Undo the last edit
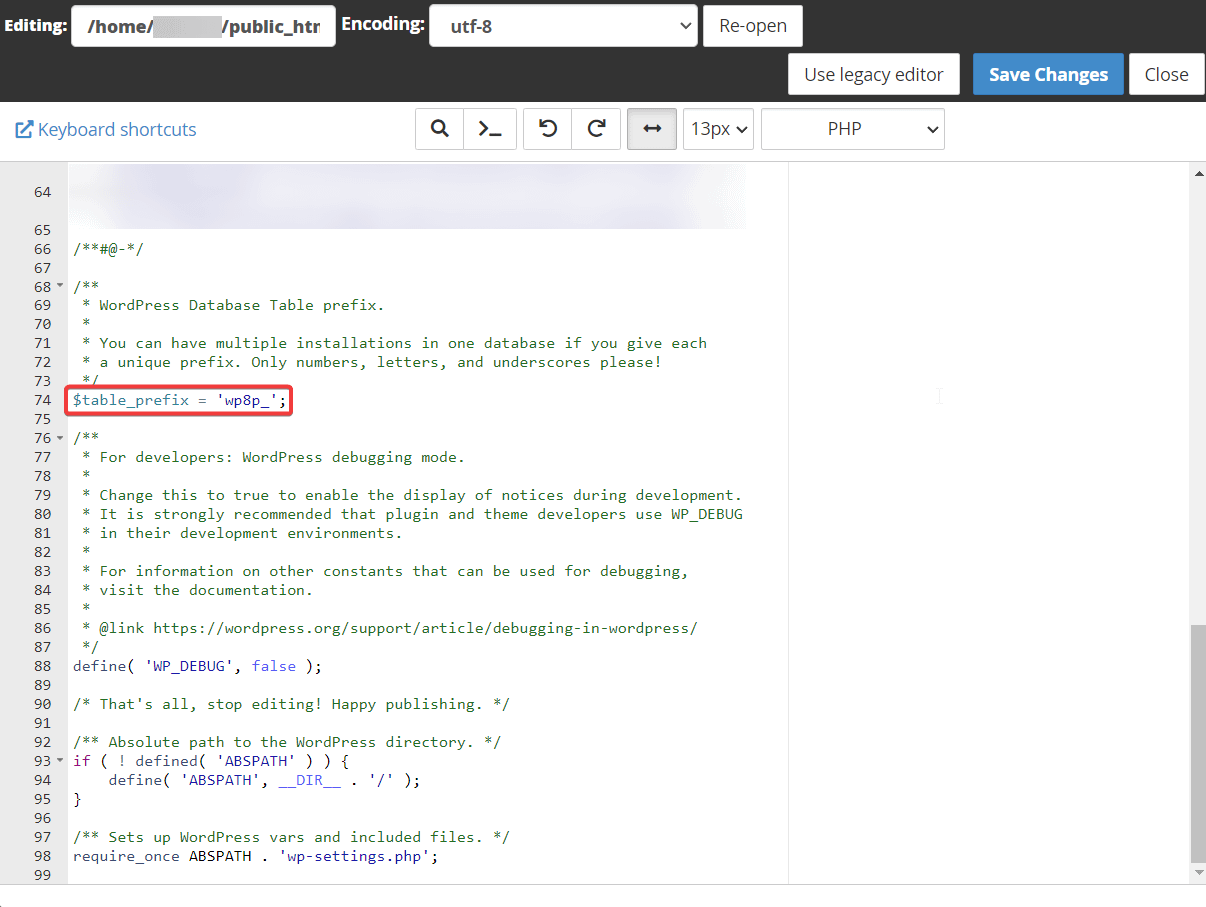Image resolution: width=1206 pixels, height=907 pixels. click(548, 129)
